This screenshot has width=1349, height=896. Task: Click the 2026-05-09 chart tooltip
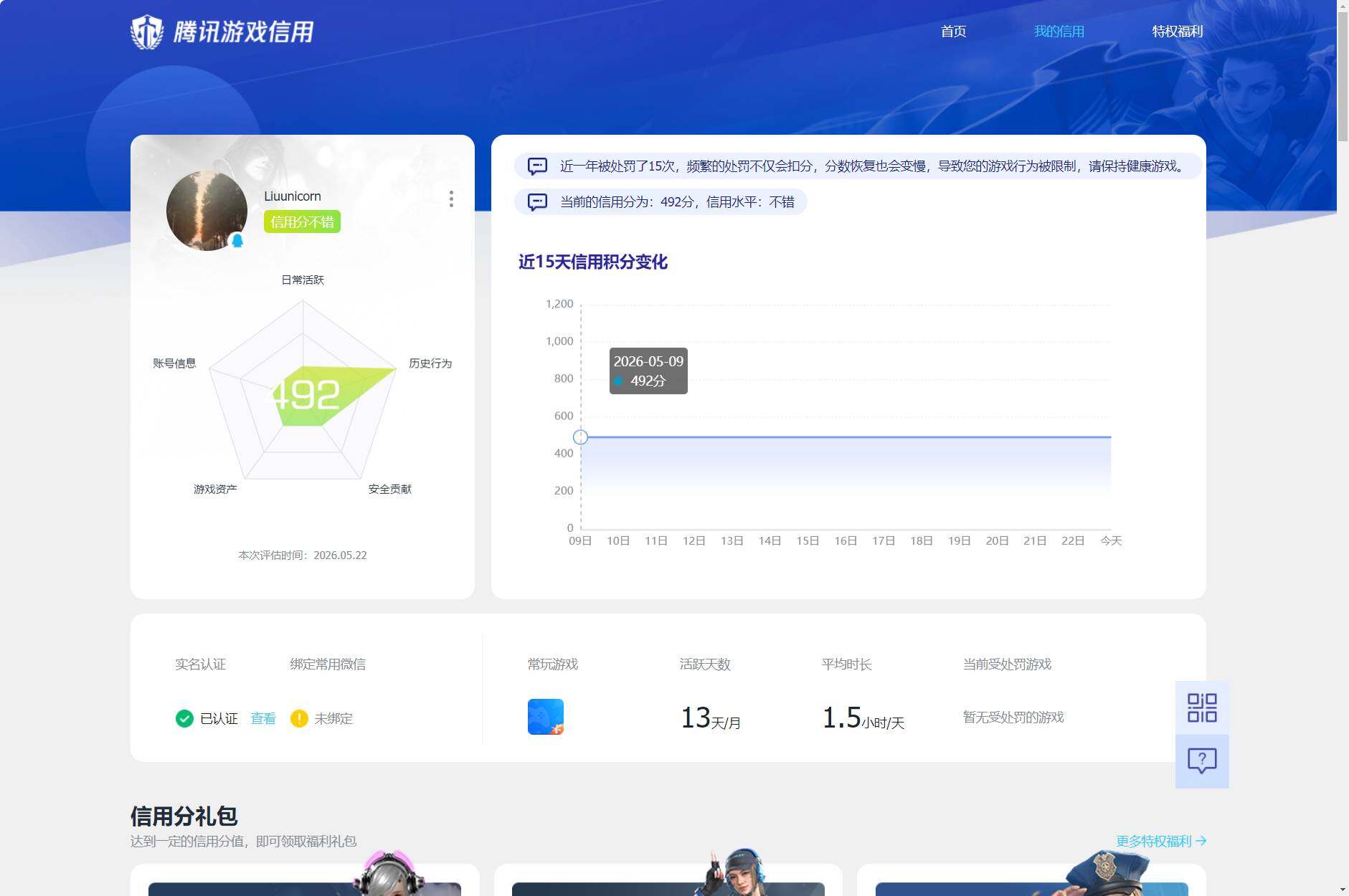pos(648,371)
